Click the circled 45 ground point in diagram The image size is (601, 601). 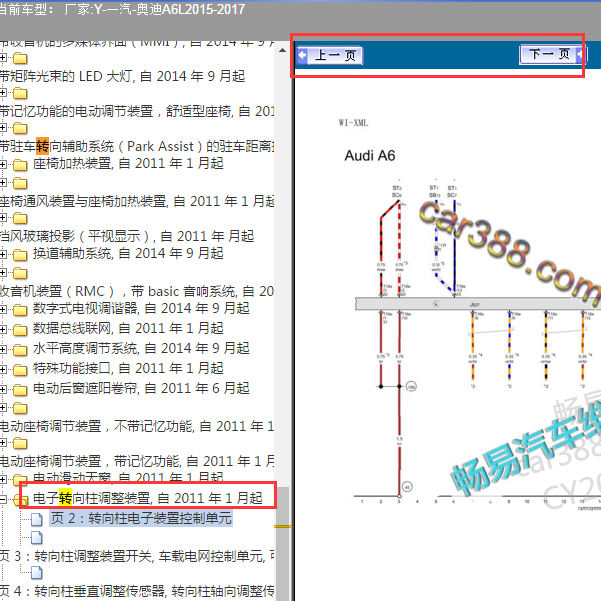[x=407, y=488]
